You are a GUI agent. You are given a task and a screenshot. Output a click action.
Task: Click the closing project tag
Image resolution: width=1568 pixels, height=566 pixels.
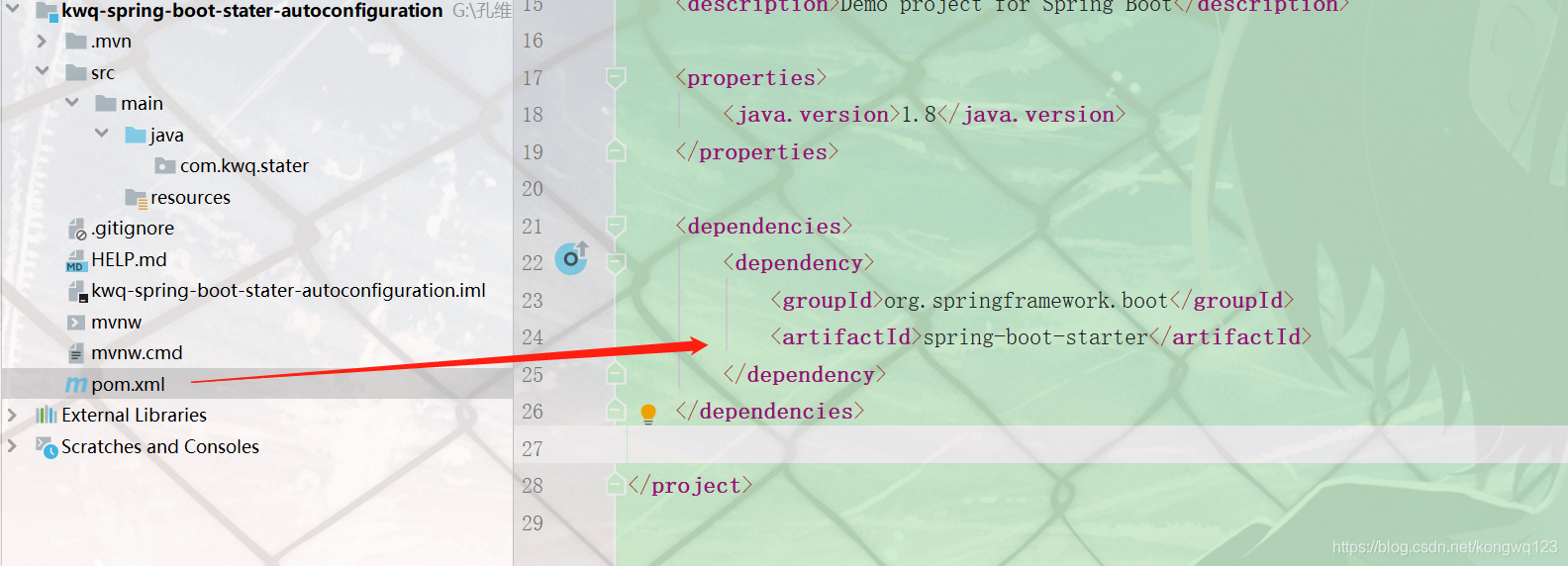(690, 485)
